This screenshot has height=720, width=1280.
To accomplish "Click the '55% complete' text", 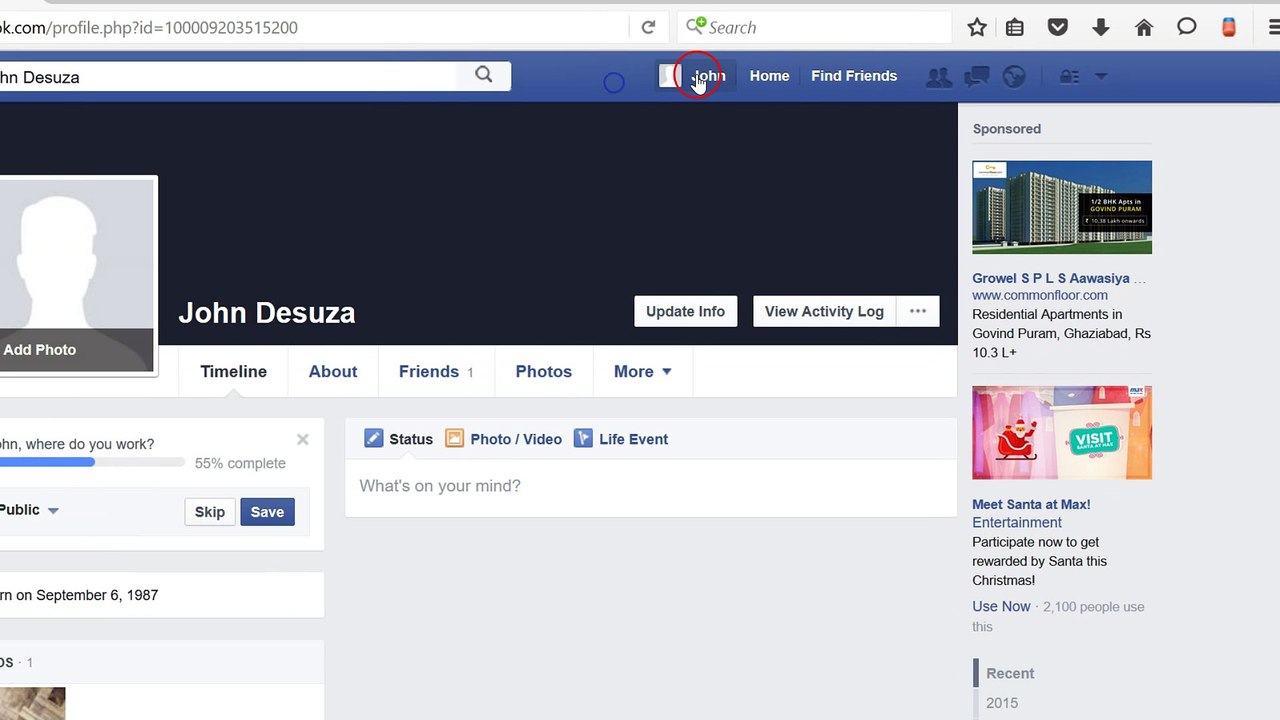I will point(240,463).
